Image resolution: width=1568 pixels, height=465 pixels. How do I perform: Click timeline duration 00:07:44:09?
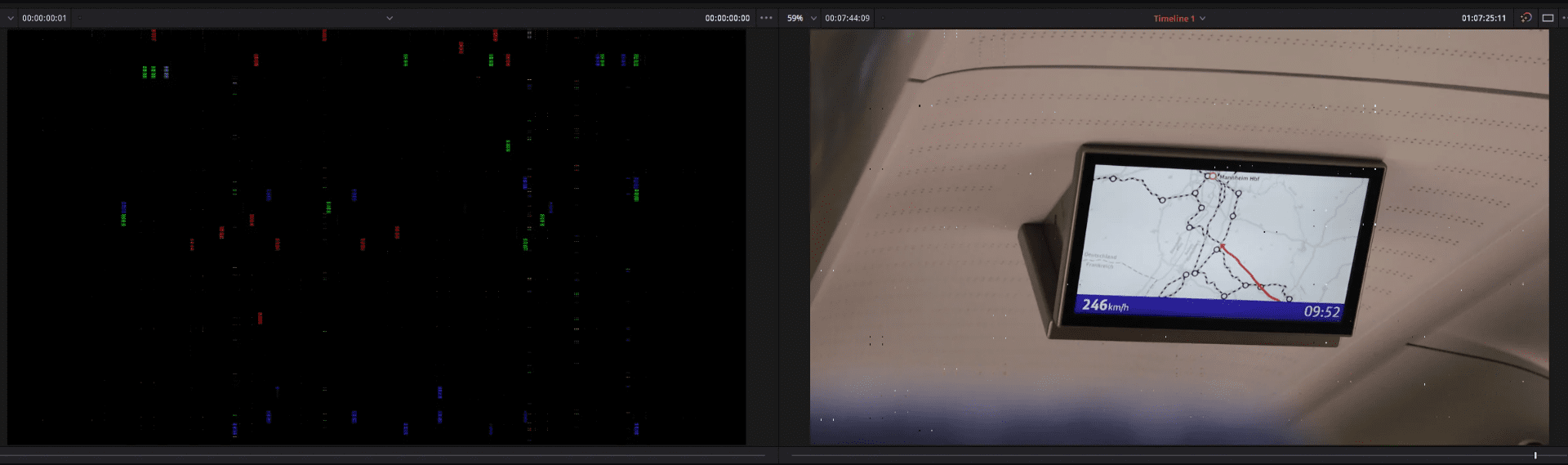(x=847, y=18)
